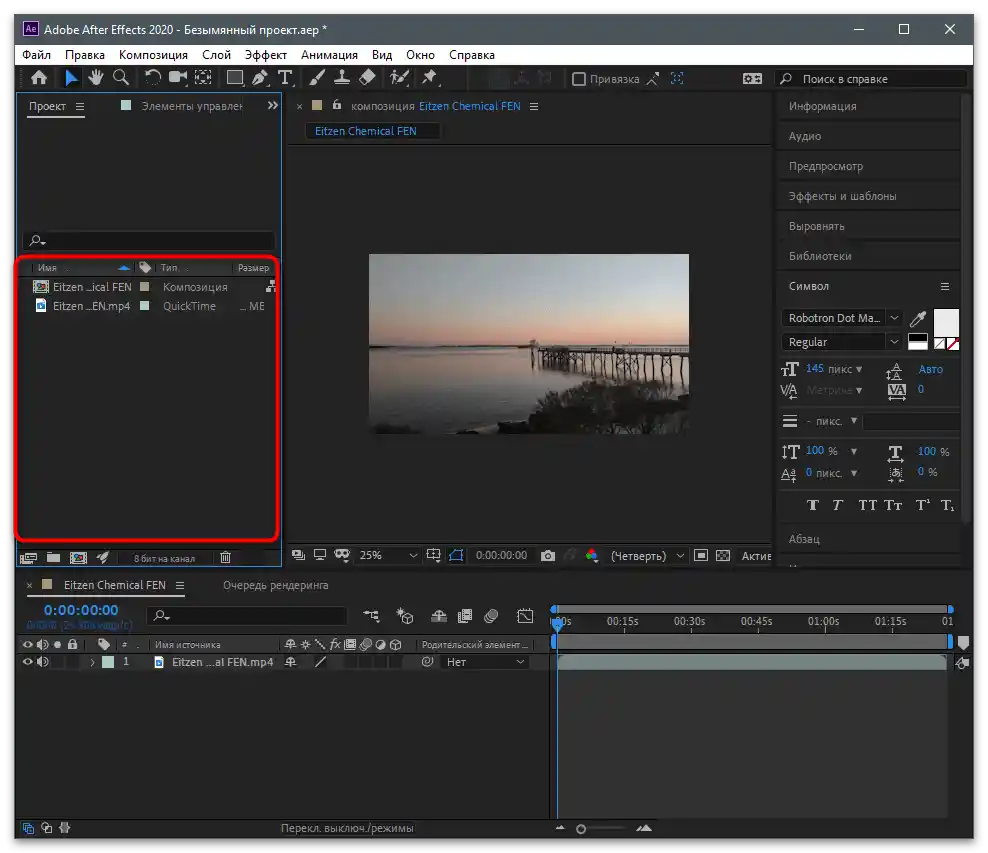Click the timeline zoom slider knob
This screenshot has width=988, height=853.
click(x=581, y=829)
